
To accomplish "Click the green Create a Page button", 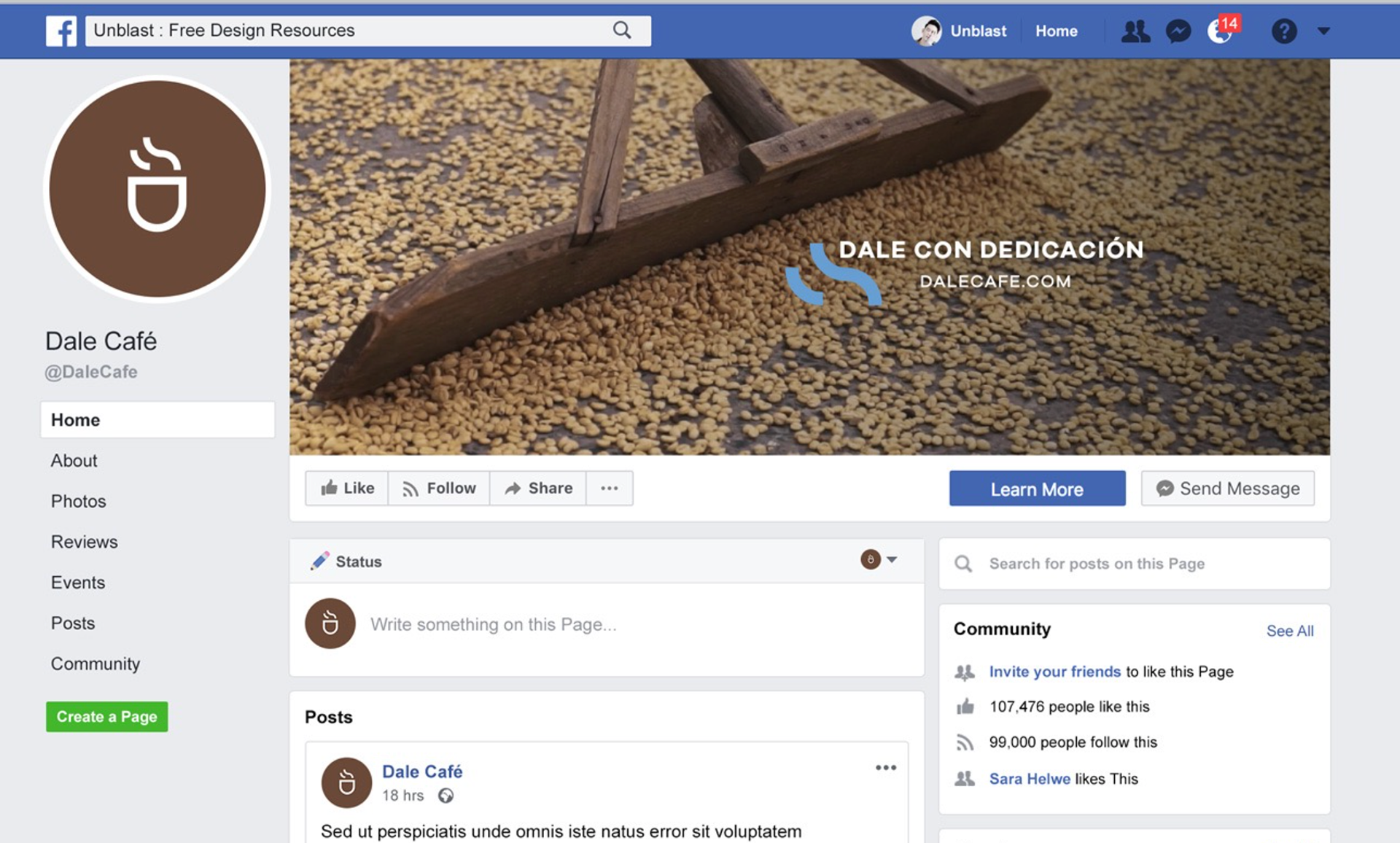I will [x=107, y=717].
